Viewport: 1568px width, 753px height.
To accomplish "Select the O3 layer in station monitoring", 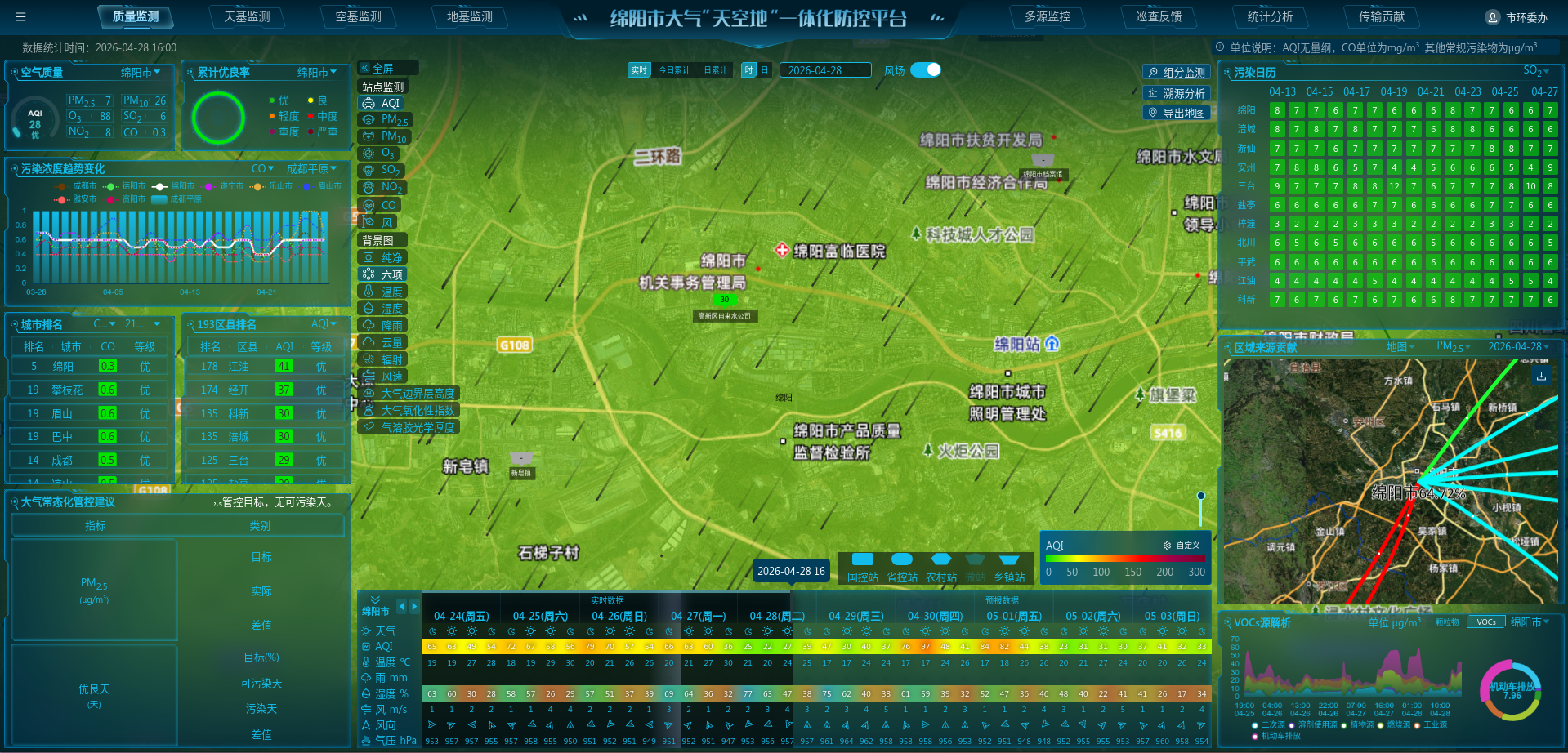I will [x=369, y=154].
